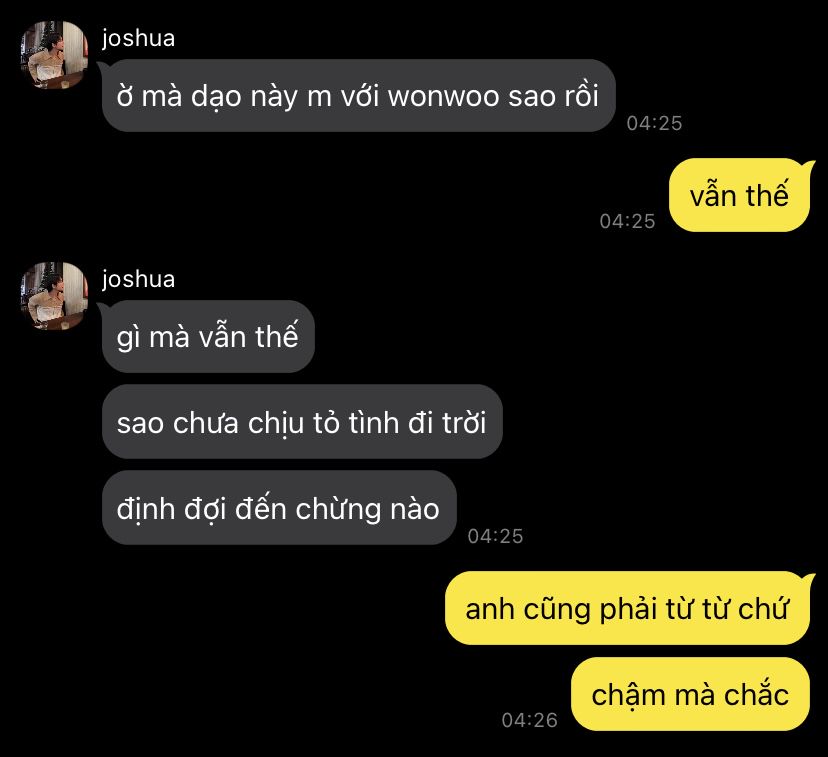Select the 'anh cũng phải từ từ chứ' bubble
The width and height of the screenshot is (828, 757).
coord(627,608)
